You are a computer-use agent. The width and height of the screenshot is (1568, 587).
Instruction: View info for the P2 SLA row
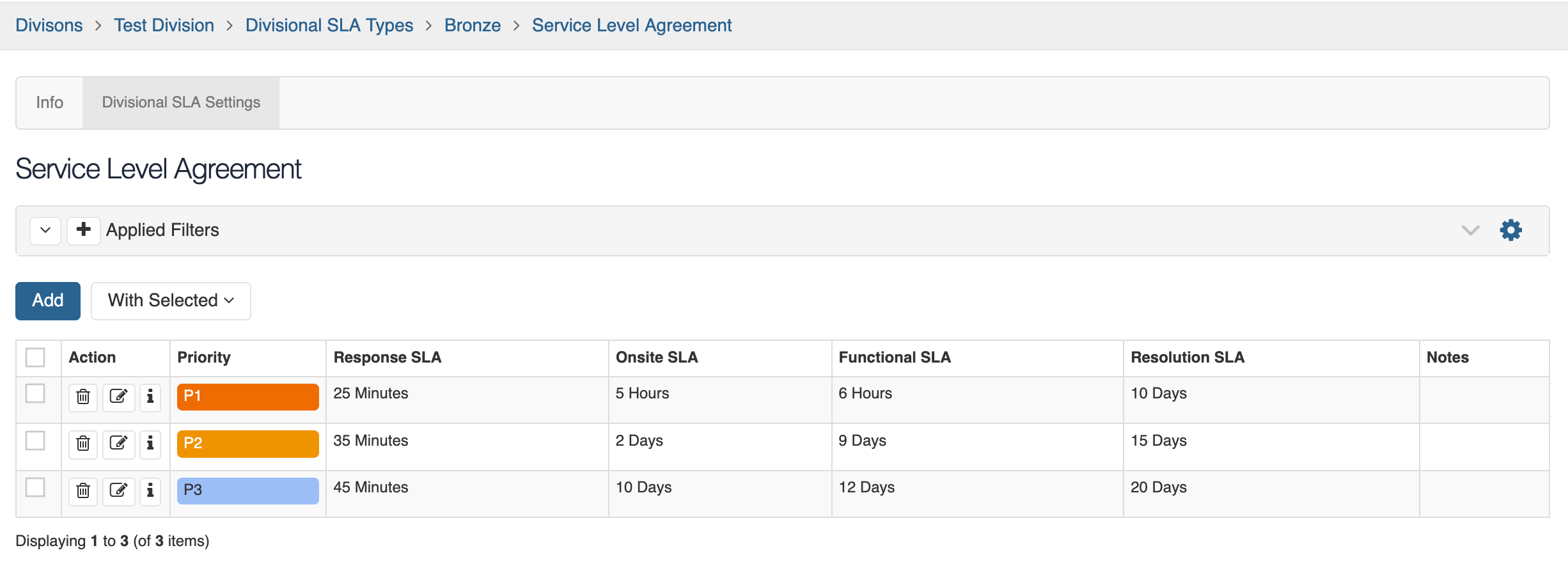150,444
